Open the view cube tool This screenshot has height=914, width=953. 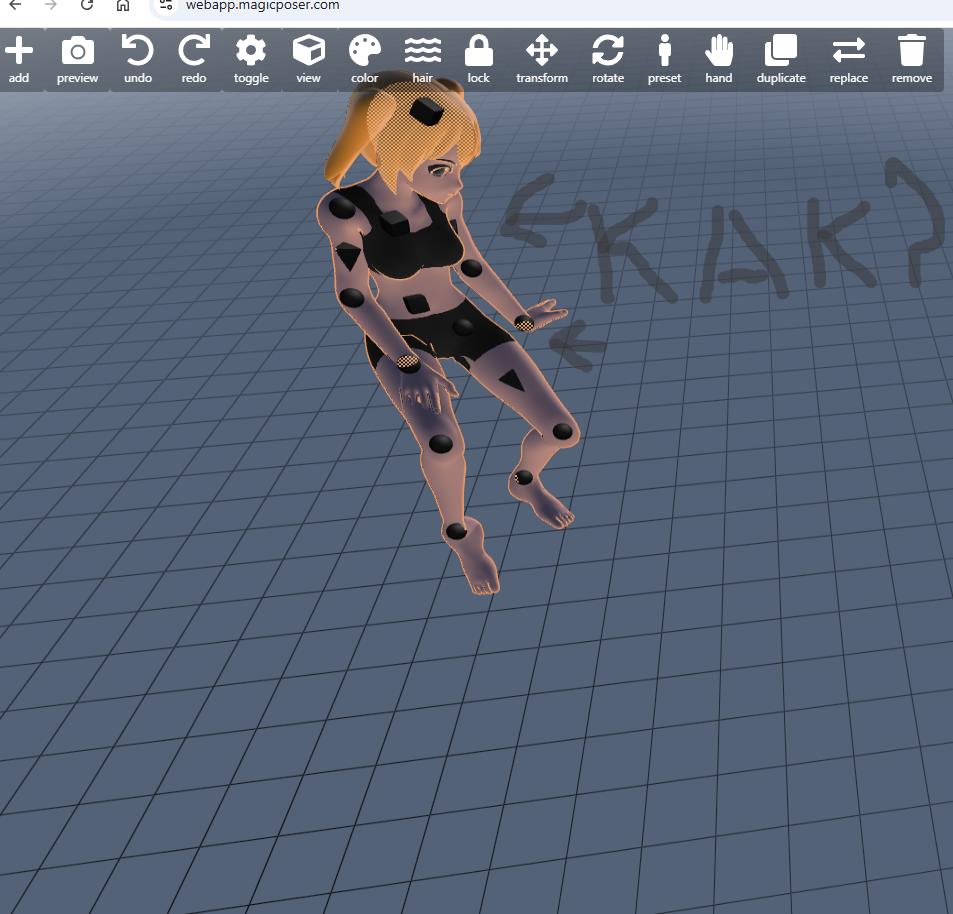point(308,60)
